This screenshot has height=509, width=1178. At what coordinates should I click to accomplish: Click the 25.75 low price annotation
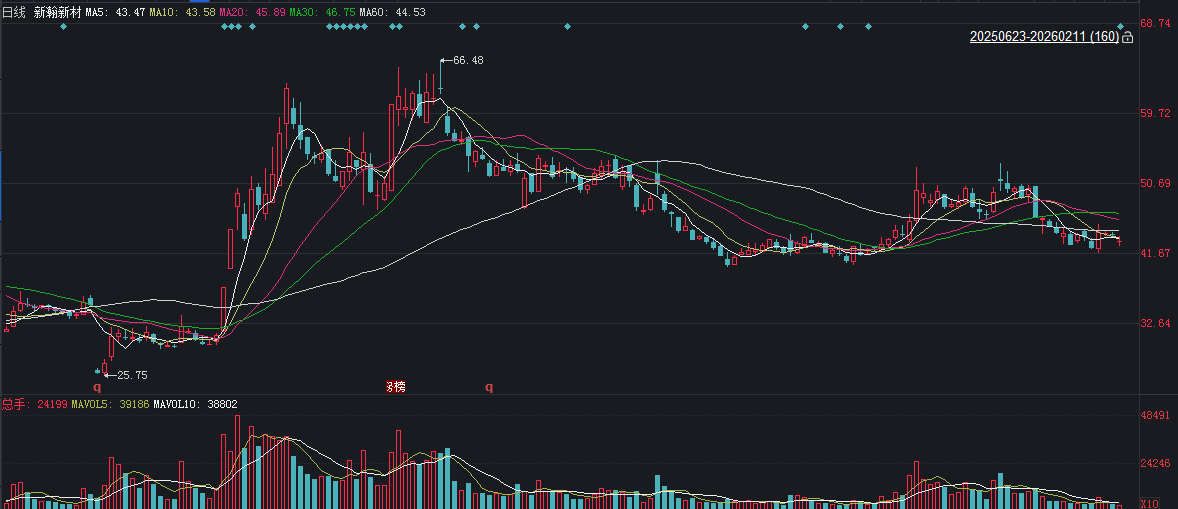click(131, 375)
